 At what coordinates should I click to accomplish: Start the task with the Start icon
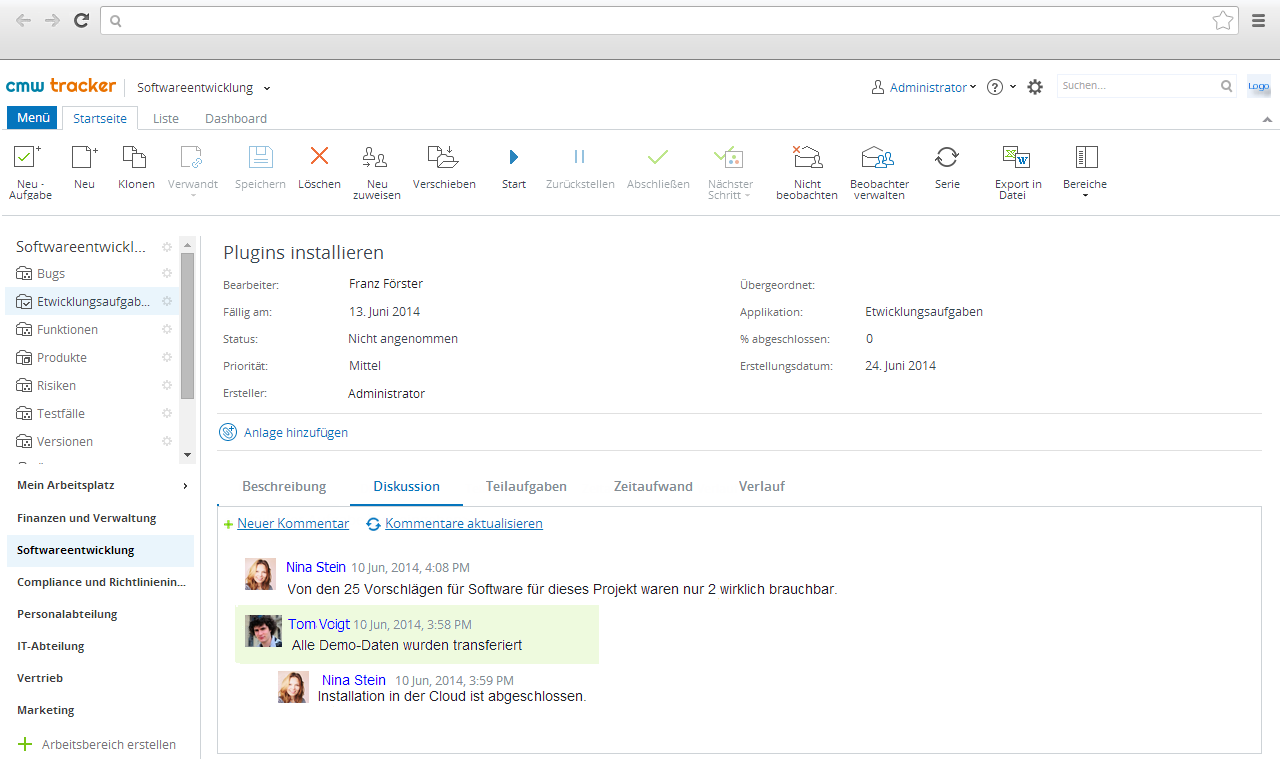(x=514, y=157)
